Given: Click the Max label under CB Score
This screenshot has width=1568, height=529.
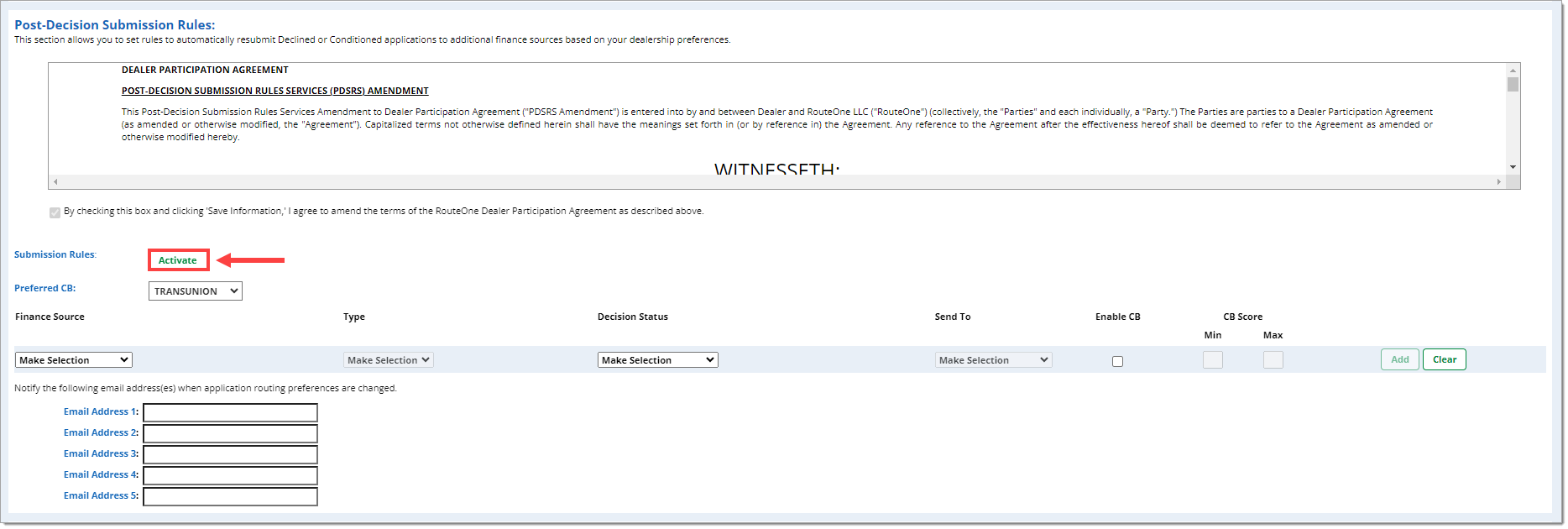Looking at the screenshot, I should coord(1273,335).
